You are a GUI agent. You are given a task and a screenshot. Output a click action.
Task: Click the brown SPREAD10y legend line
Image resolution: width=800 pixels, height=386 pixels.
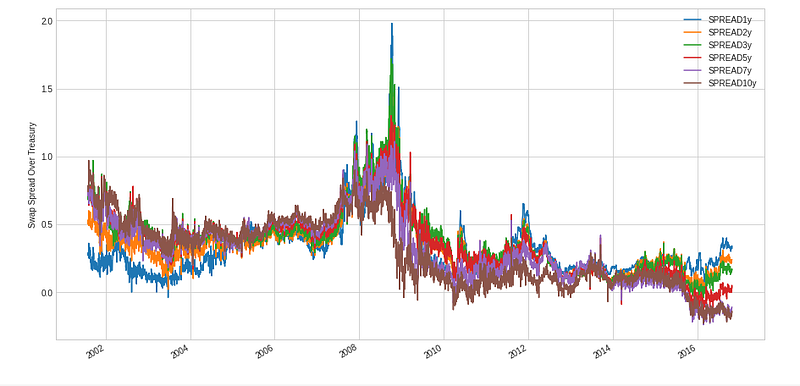(693, 84)
